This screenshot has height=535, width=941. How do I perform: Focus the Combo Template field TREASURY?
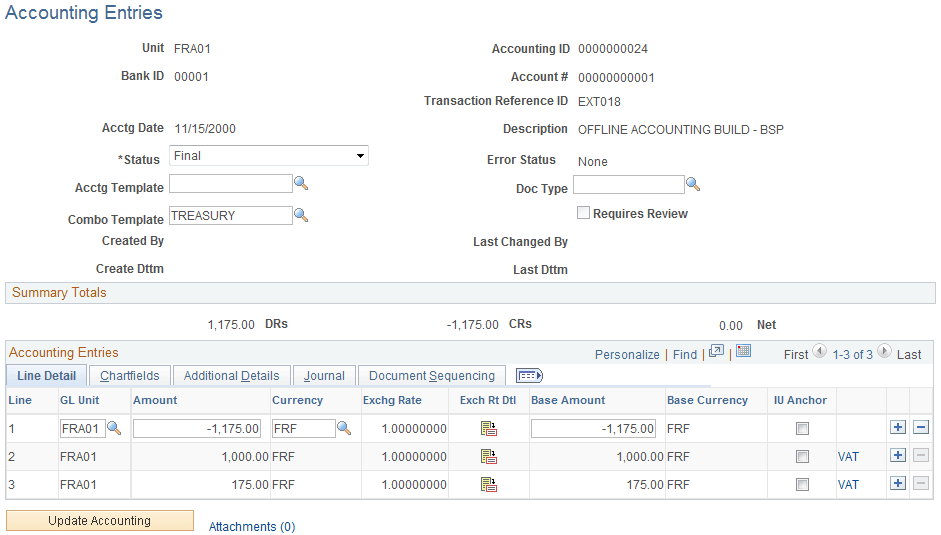pos(231,216)
